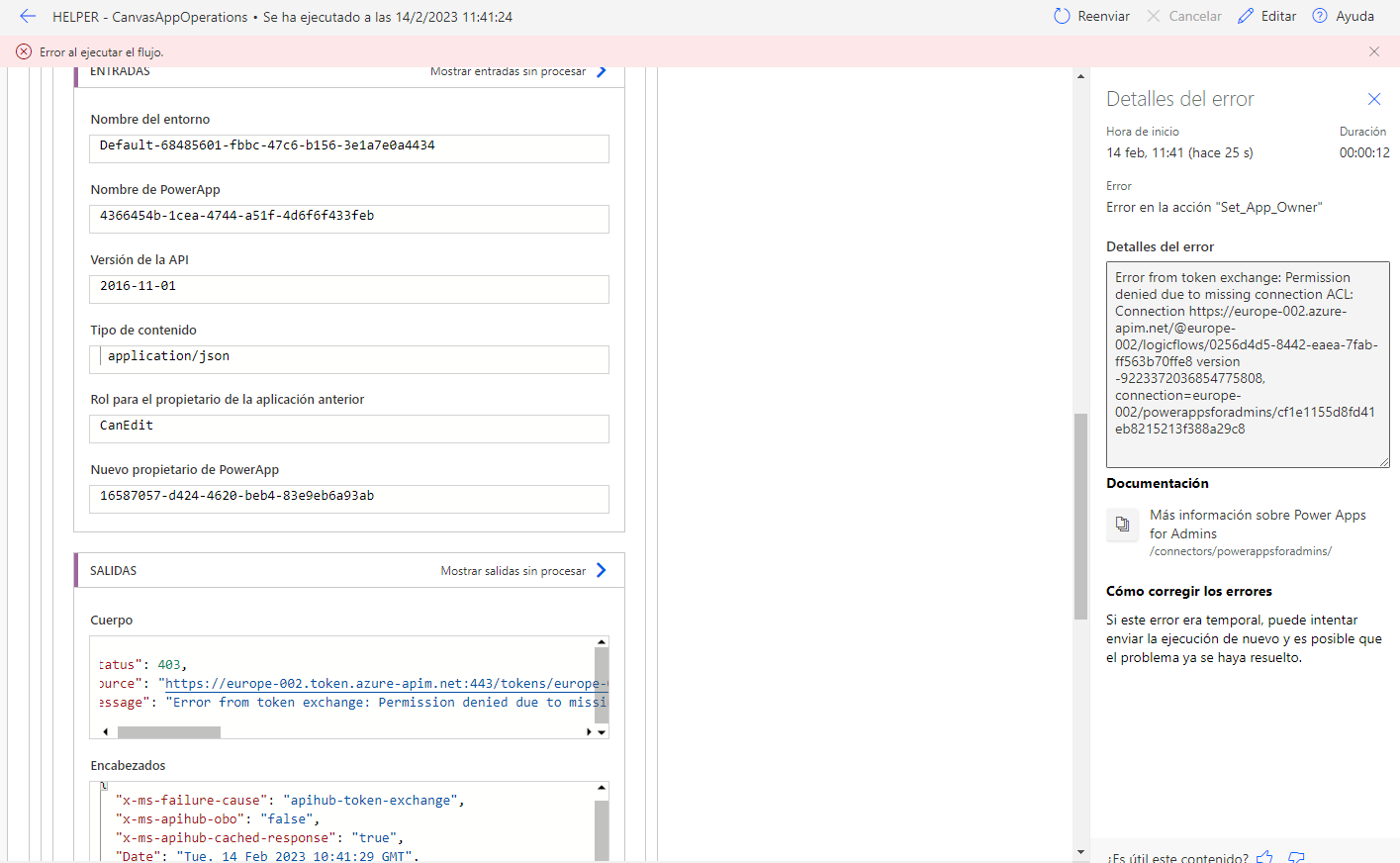Open Ayuda help question mark icon

(1320, 16)
